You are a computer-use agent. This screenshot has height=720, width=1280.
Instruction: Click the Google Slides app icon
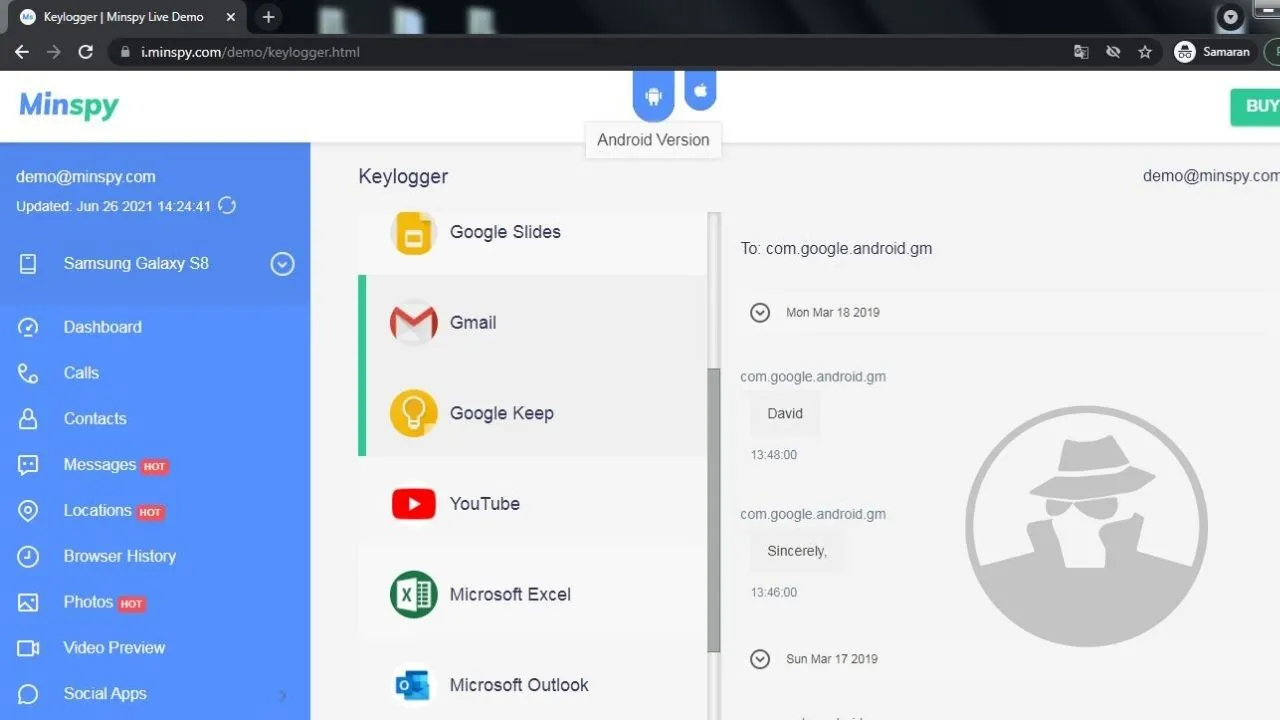(414, 233)
